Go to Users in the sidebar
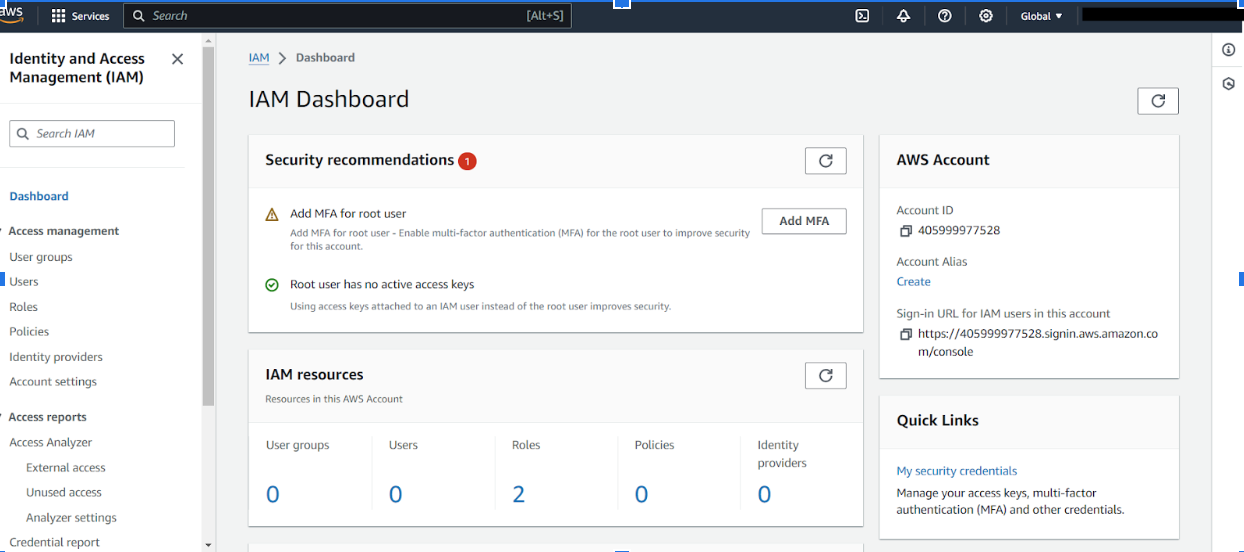Viewport: 1244px width, 552px height. click(x=24, y=282)
